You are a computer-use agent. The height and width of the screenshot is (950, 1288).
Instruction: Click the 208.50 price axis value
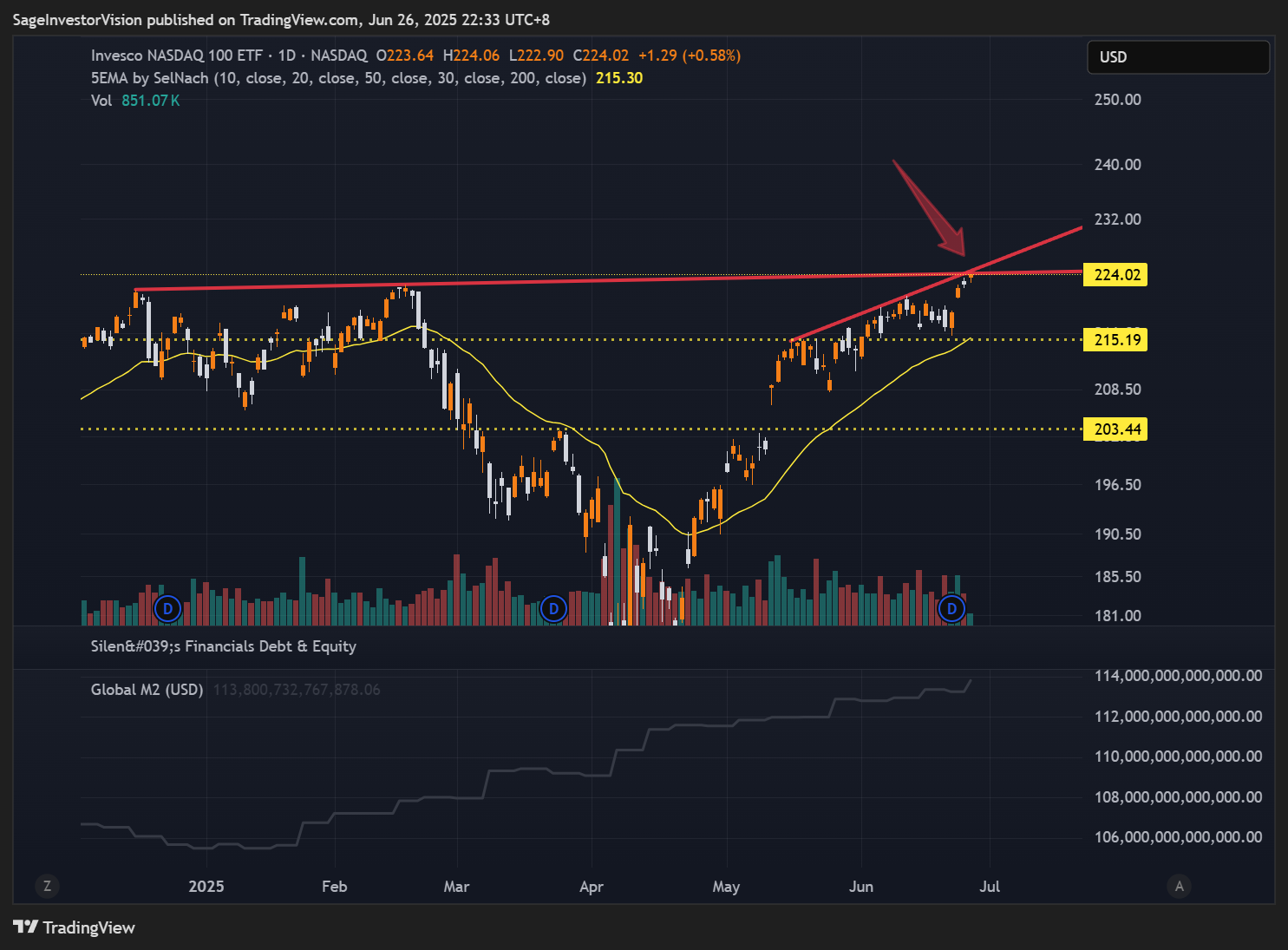coord(1117,390)
